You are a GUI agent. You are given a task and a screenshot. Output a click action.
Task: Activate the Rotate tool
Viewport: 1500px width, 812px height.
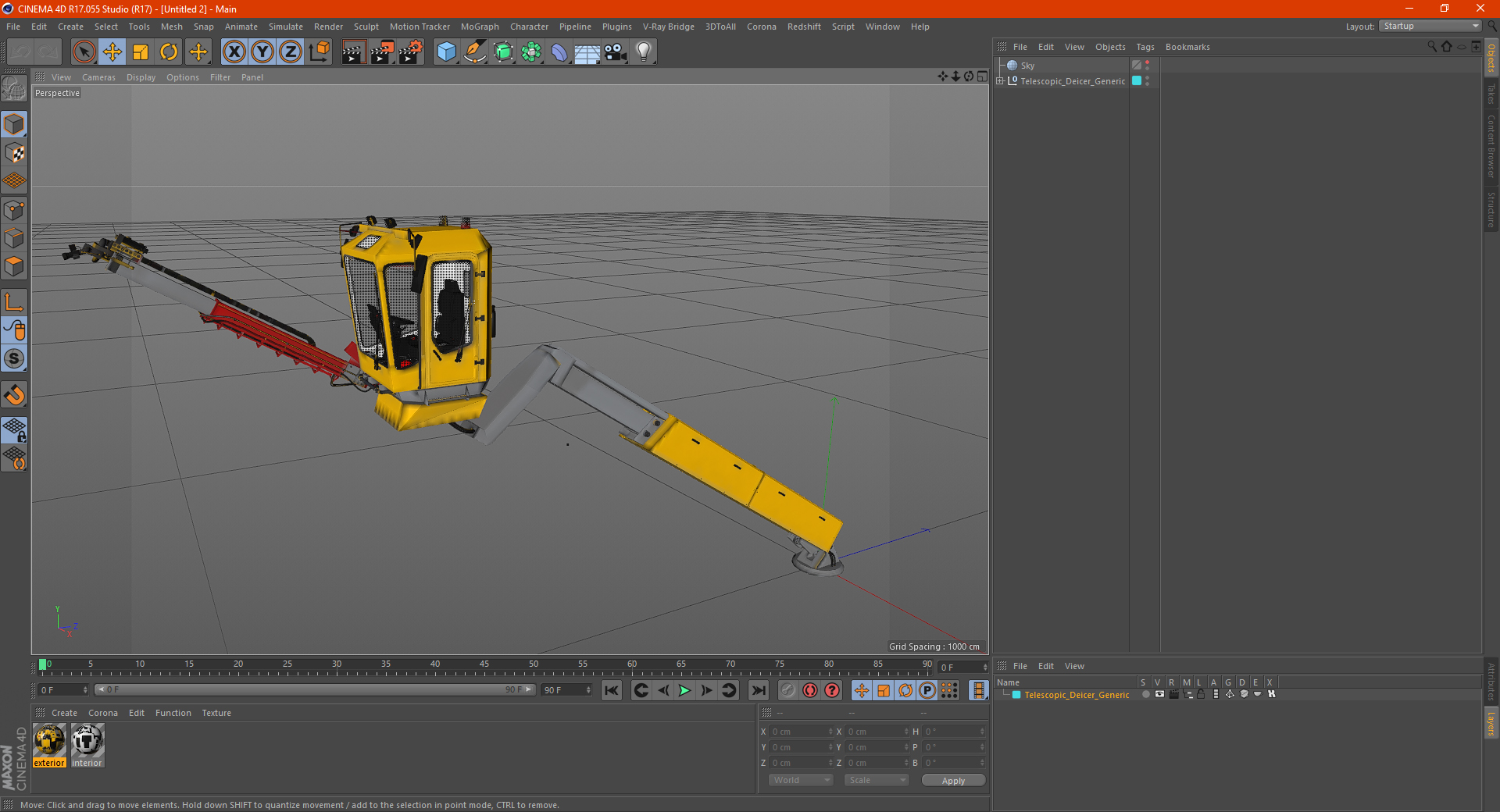click(169, 52)
